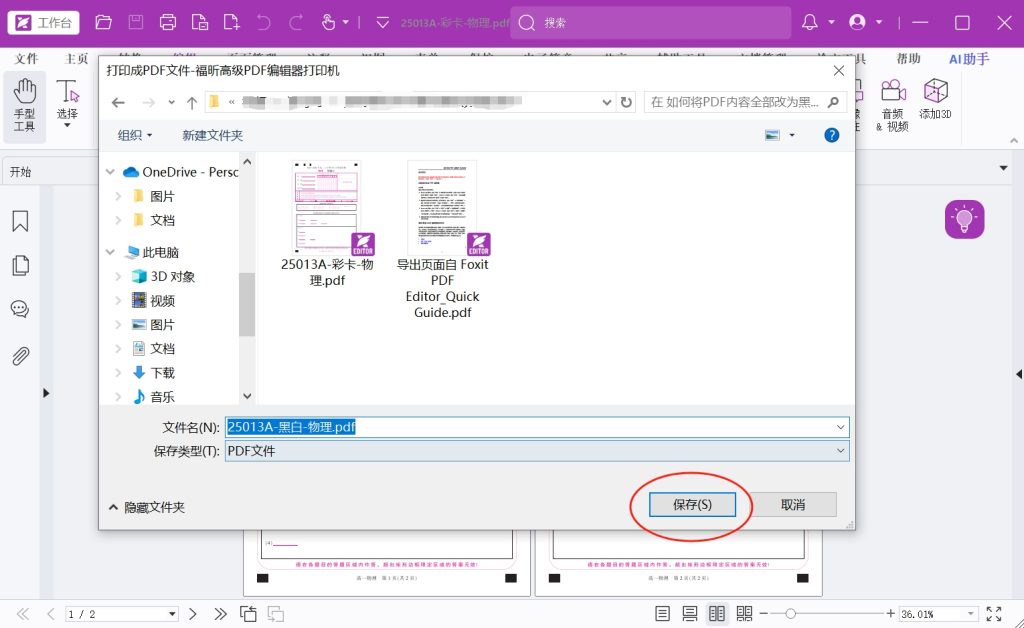Click the Add 3D (添加3D) icon

pyautogui.click(x=935, y=100)
